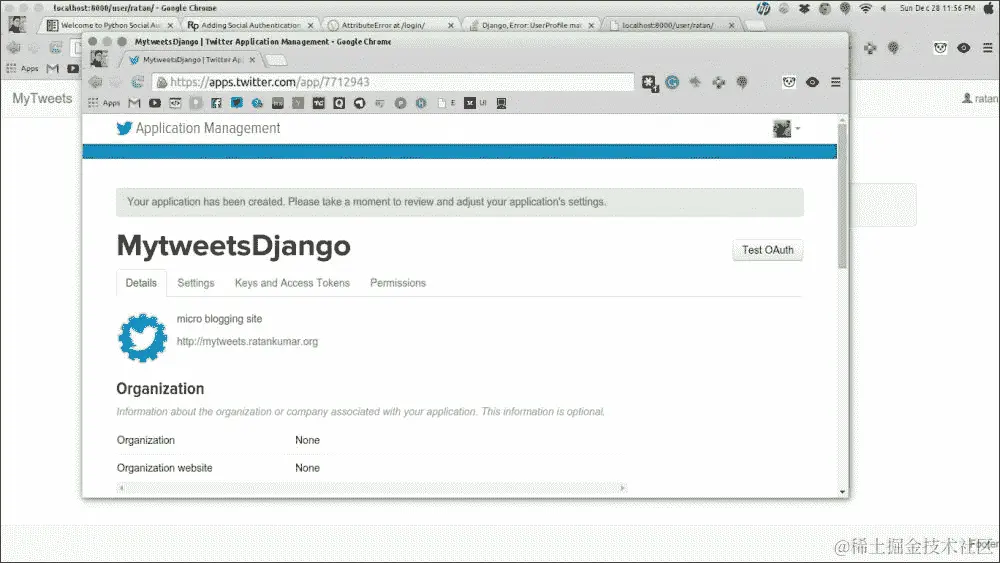Image resolution: width=1000 pixels, height=563 pixels.
Task: Open the profile avatar dropdown in the Twitter page header
Action: tap(786, 129)
